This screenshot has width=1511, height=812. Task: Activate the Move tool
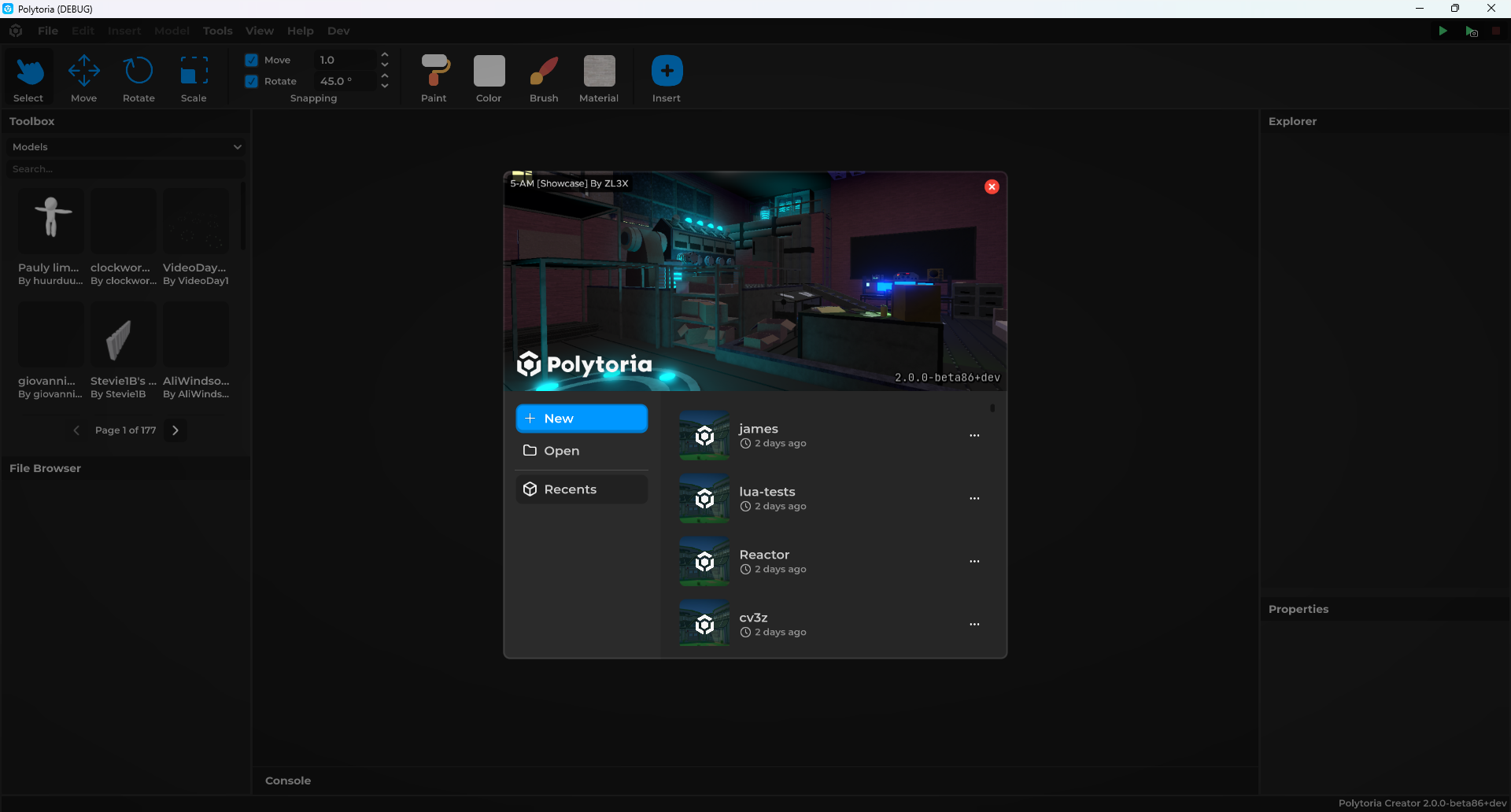point(84,77)
